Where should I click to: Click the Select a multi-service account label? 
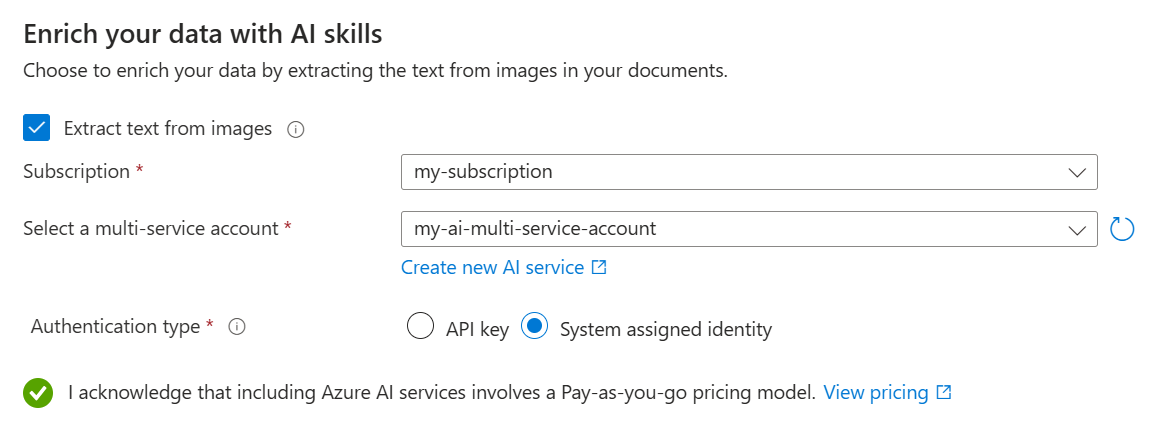(x=151, y=229)
